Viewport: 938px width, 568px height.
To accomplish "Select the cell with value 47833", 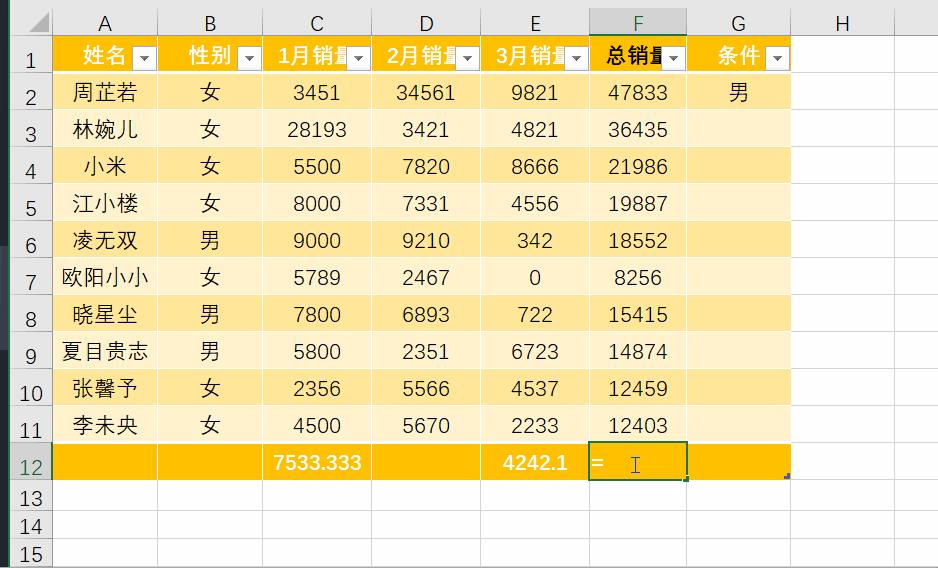I will (x=637, y=93).
